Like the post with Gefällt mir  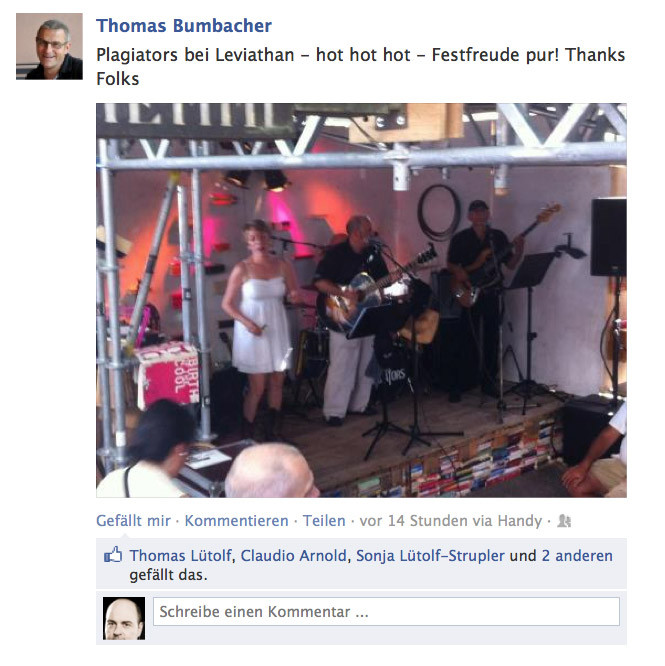tap(133, 521)
